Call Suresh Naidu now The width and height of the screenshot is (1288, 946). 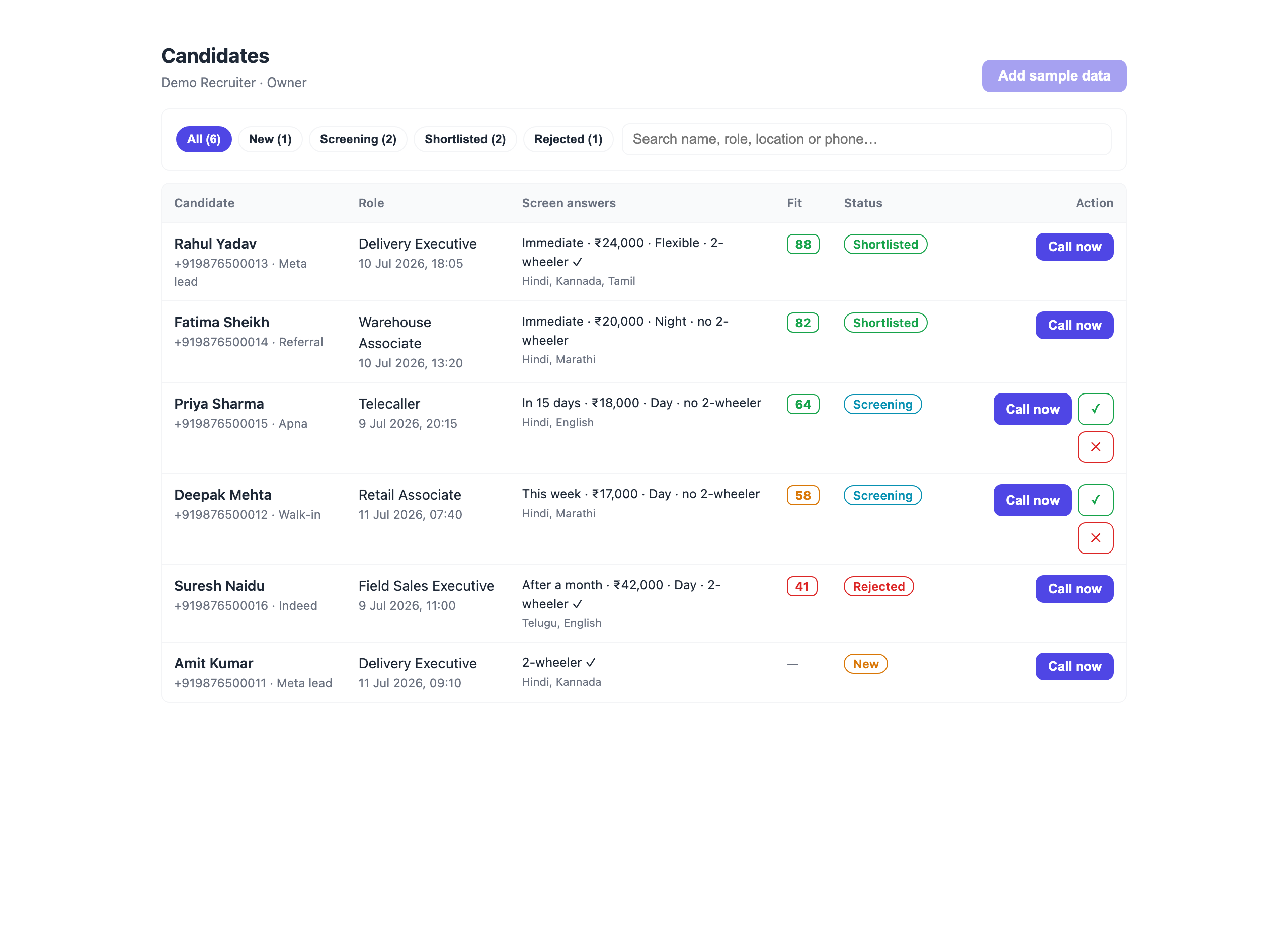1075,589
